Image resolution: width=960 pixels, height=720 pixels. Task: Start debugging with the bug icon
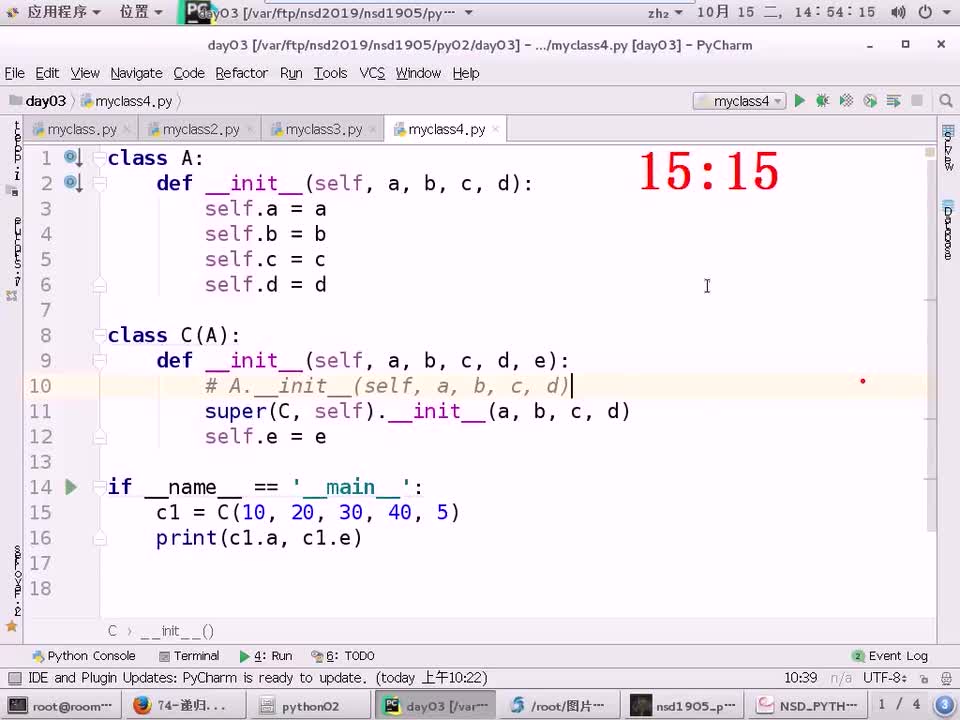click(822, 101)
